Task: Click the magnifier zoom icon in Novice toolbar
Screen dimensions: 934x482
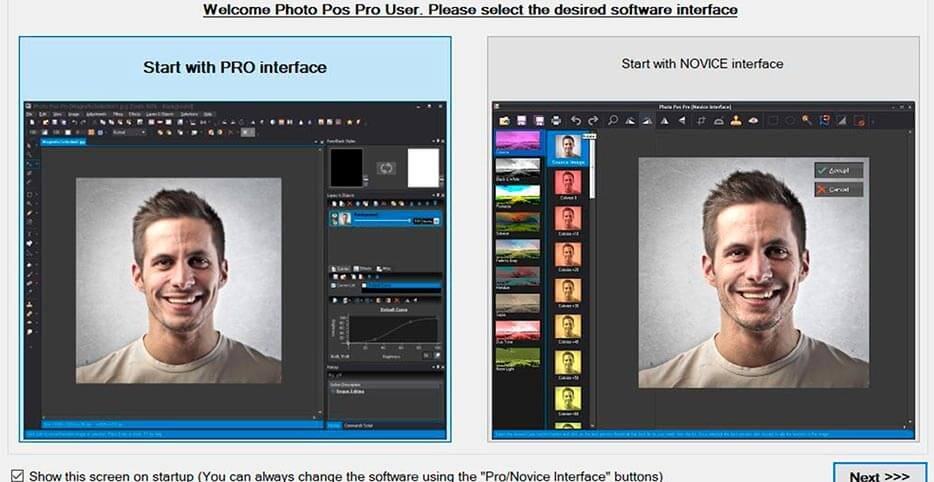Action: click(613, 120)
